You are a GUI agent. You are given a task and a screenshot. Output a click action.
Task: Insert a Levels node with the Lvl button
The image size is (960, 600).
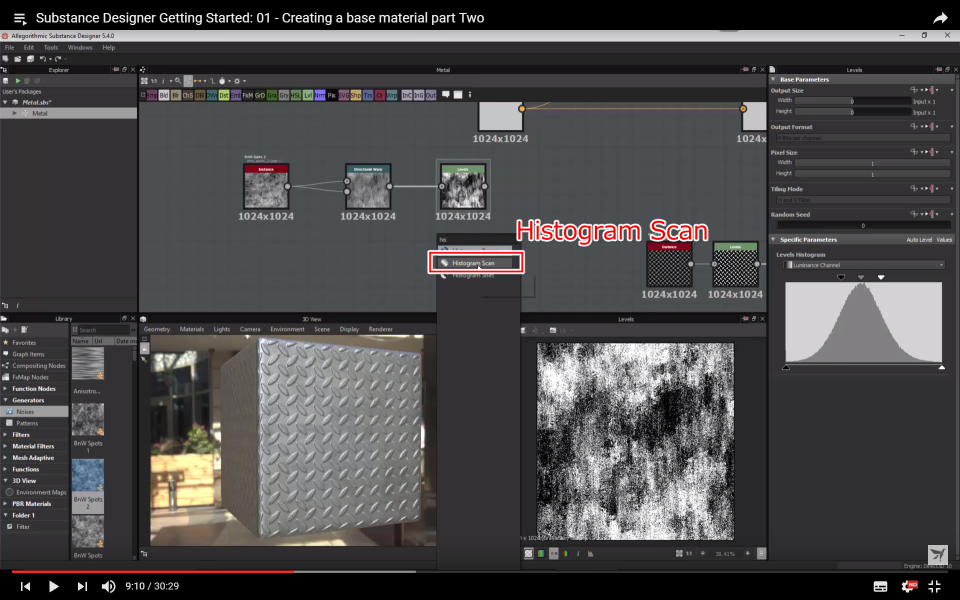click(308, 96)
